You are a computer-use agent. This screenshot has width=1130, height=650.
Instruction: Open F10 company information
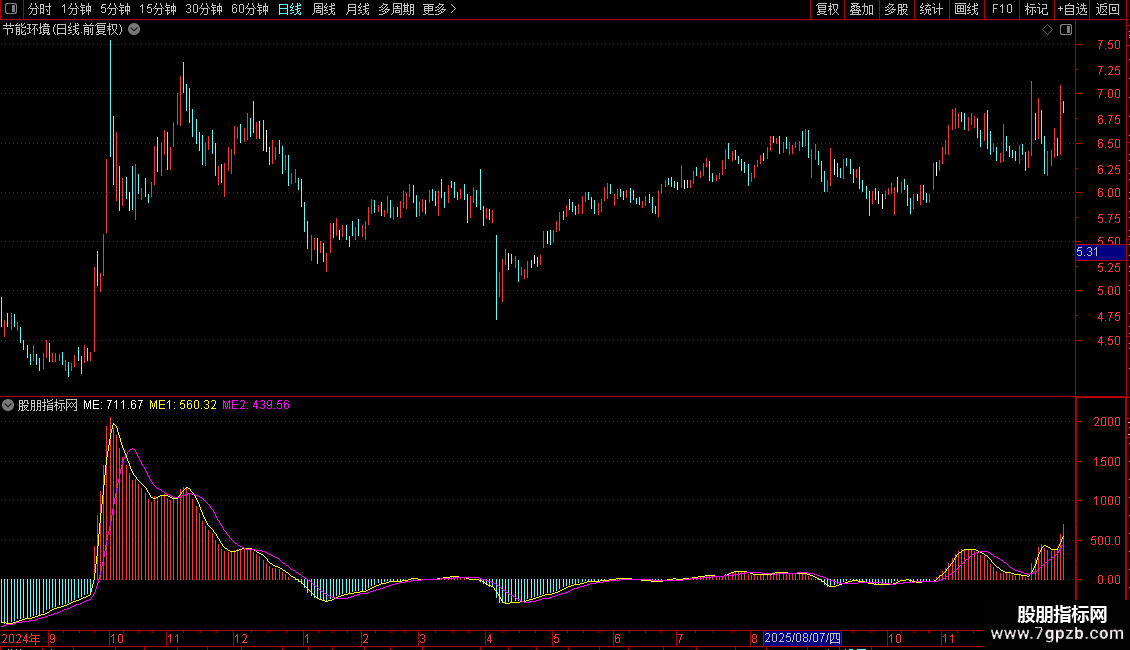click(x=1002, y=9)
